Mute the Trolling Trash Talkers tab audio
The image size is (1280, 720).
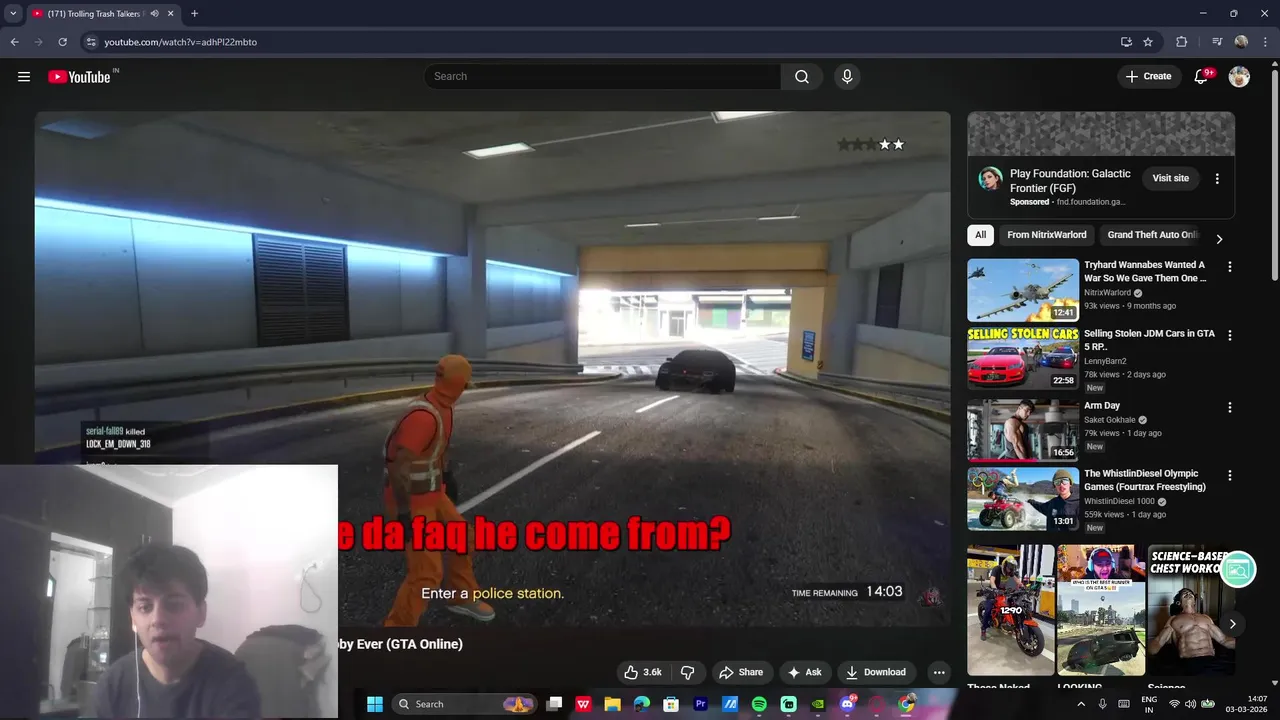[x=154, y=14]
